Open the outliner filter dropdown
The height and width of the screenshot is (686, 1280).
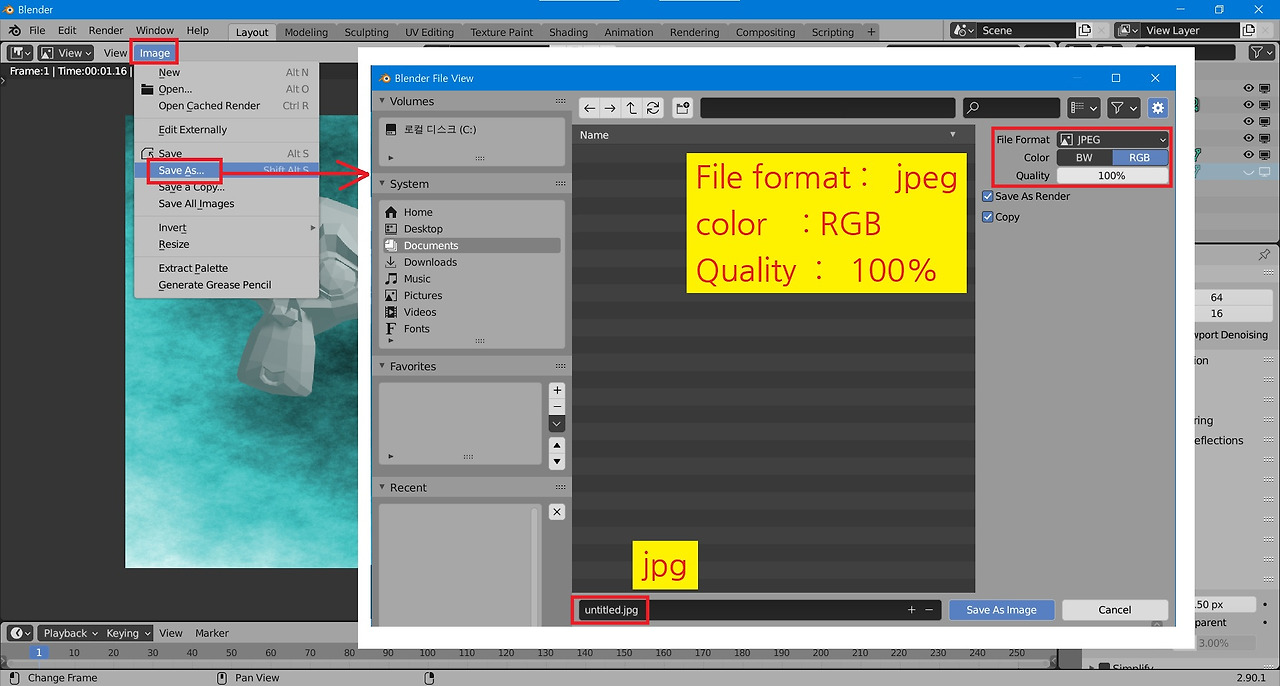[1260, 53]
